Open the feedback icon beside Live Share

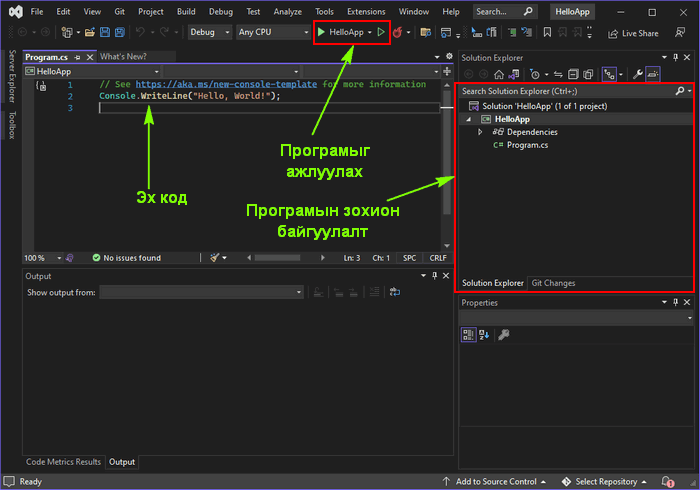tap(680, 33)
